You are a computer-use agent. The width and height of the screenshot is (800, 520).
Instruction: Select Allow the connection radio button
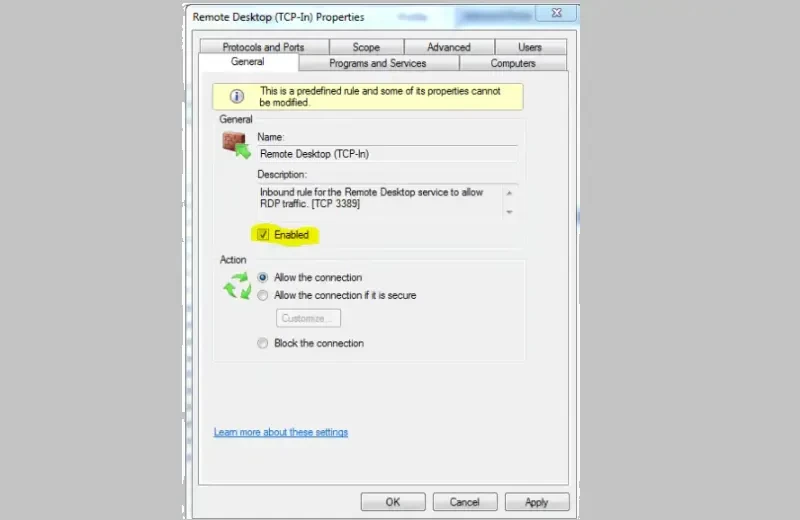(262, 278)
